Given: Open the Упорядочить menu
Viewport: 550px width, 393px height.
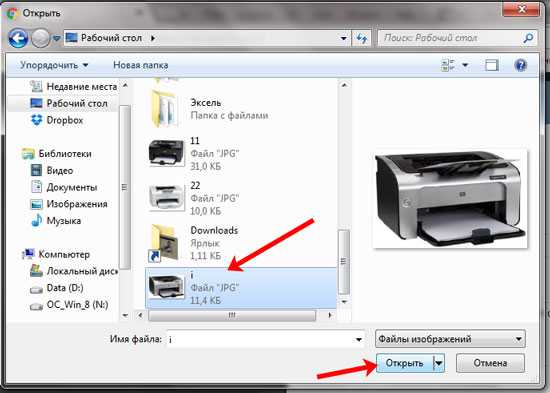Looking at the screenshot, I should point(54,65).
